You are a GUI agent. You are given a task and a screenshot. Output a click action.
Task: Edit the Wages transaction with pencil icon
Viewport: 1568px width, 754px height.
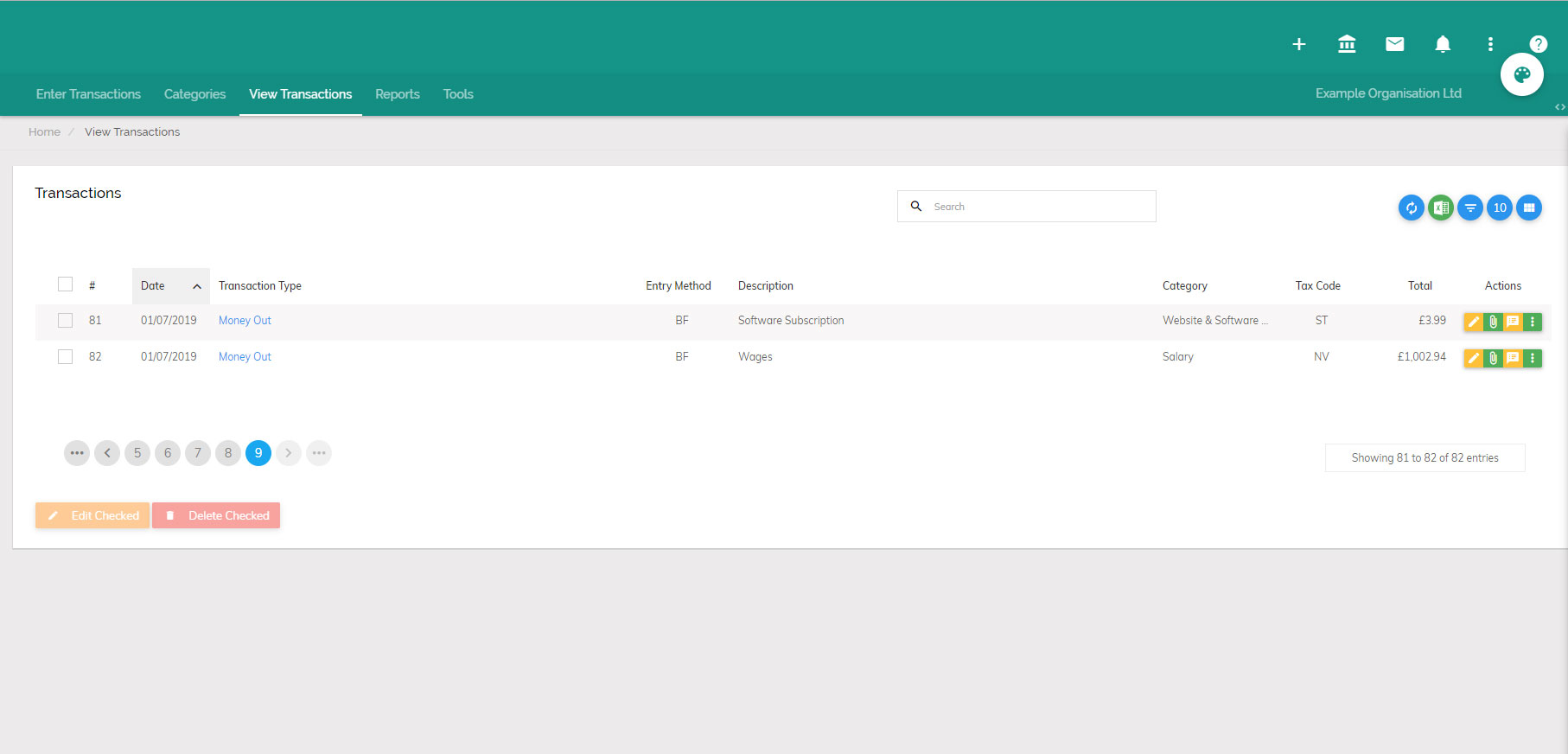point(1474,358)
